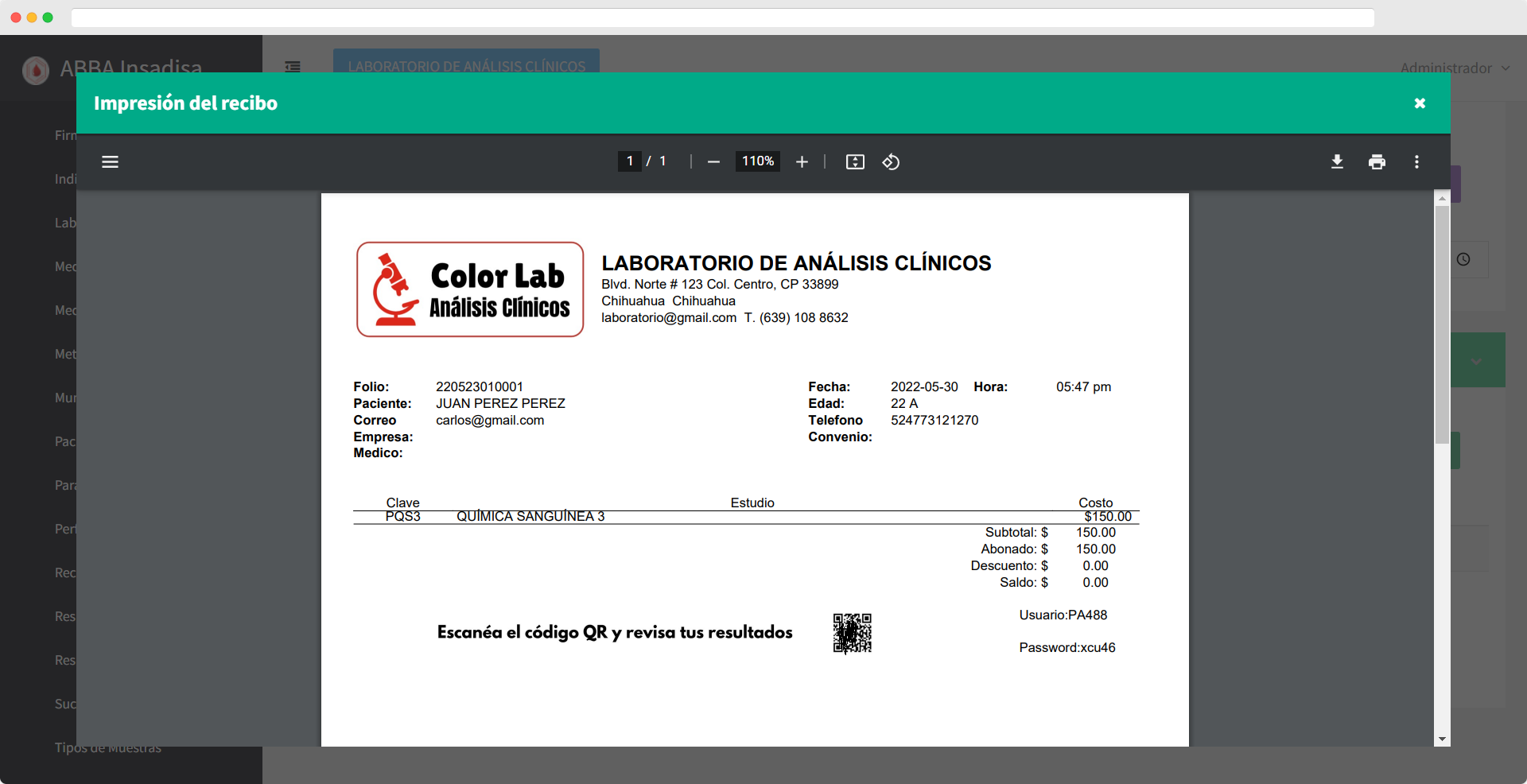Open Tipos de Muestras in sidebar
Image resolution: width=1527 pixels, height=784 pixels.
click(108, 748)
